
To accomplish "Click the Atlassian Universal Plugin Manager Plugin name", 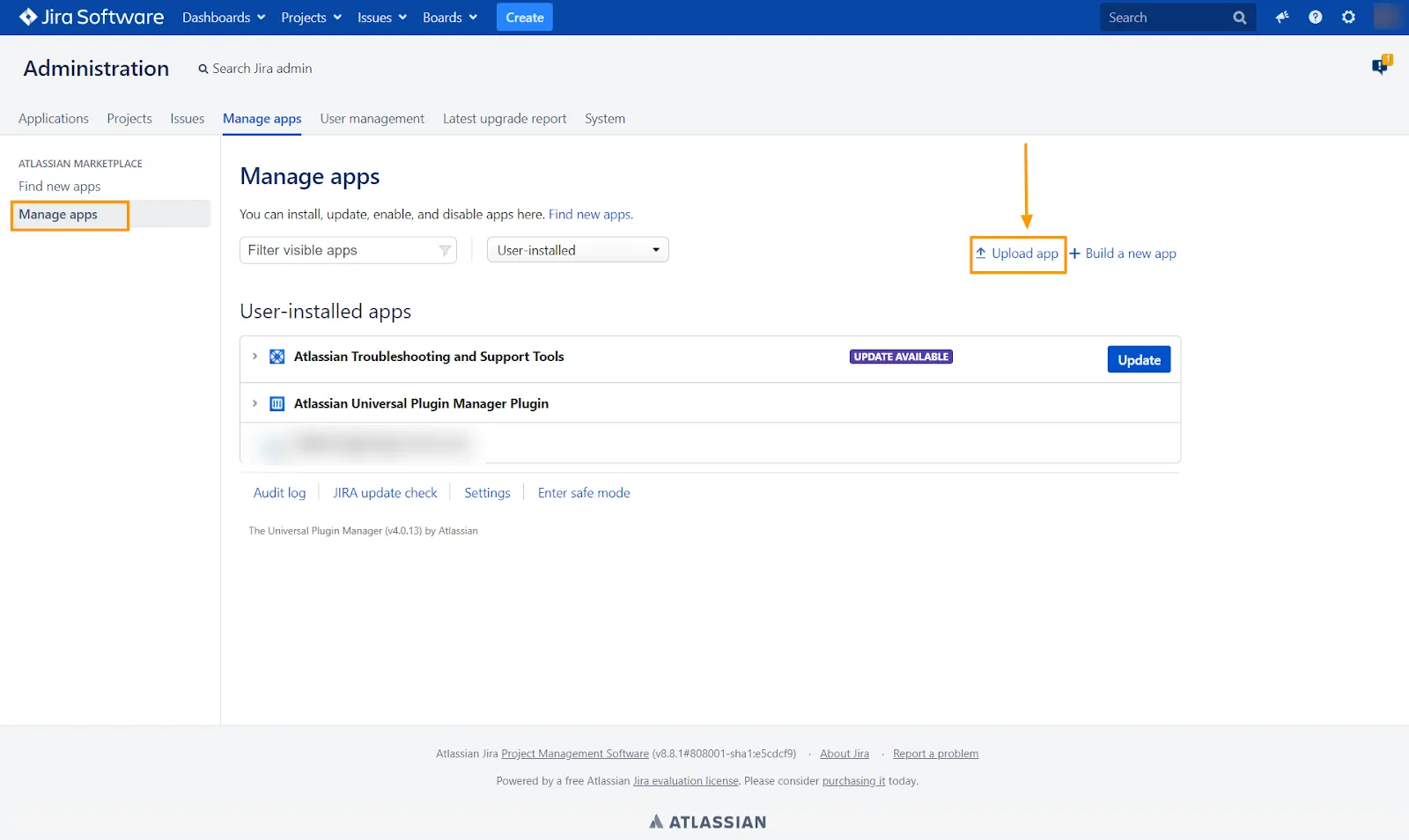I will coord(421,403).
